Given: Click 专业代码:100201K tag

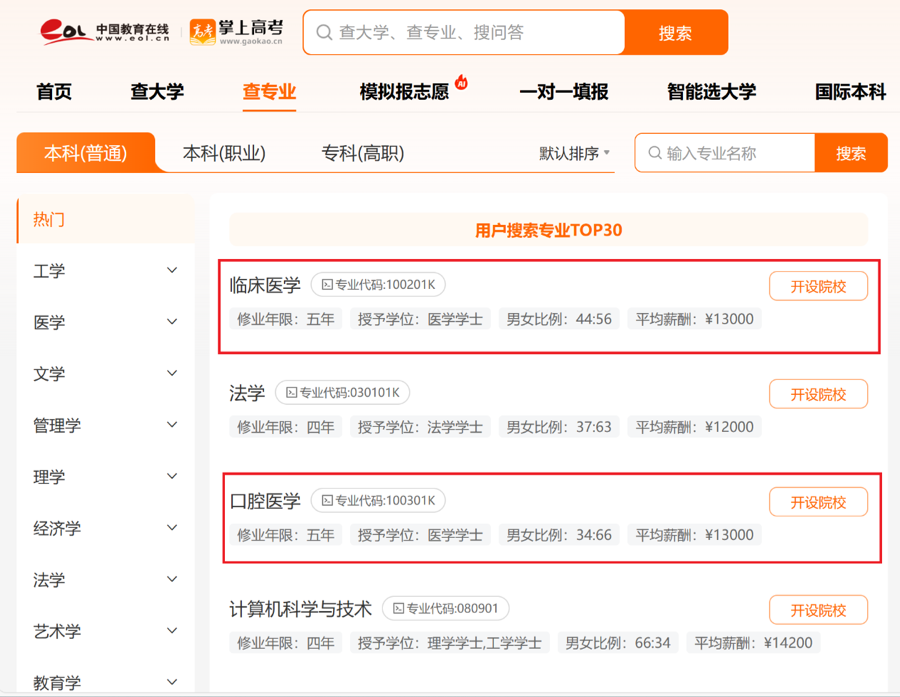Looking at the screenshot, I should pyautogui.click(x=378, y=285).
